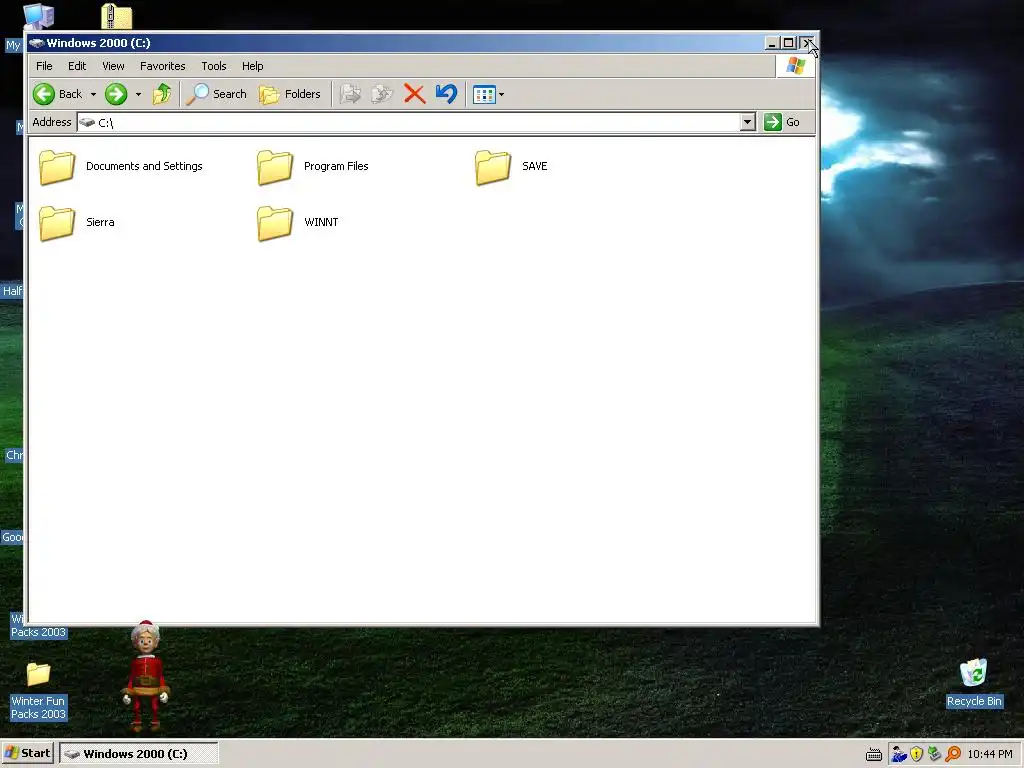Click the Copy To toolbar icon

[x=382, y=94]
